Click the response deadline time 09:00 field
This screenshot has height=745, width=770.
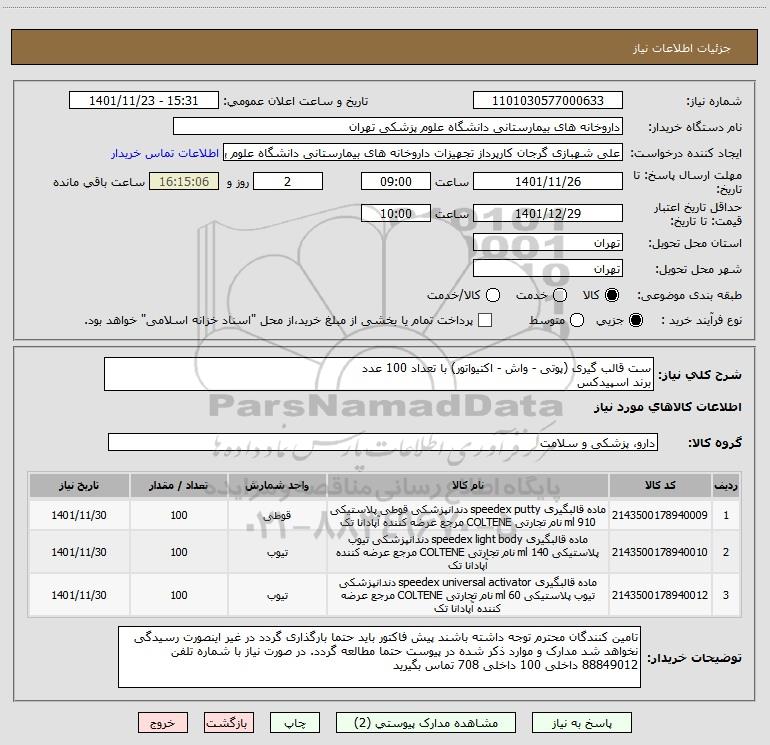click(x=396, y=182)
